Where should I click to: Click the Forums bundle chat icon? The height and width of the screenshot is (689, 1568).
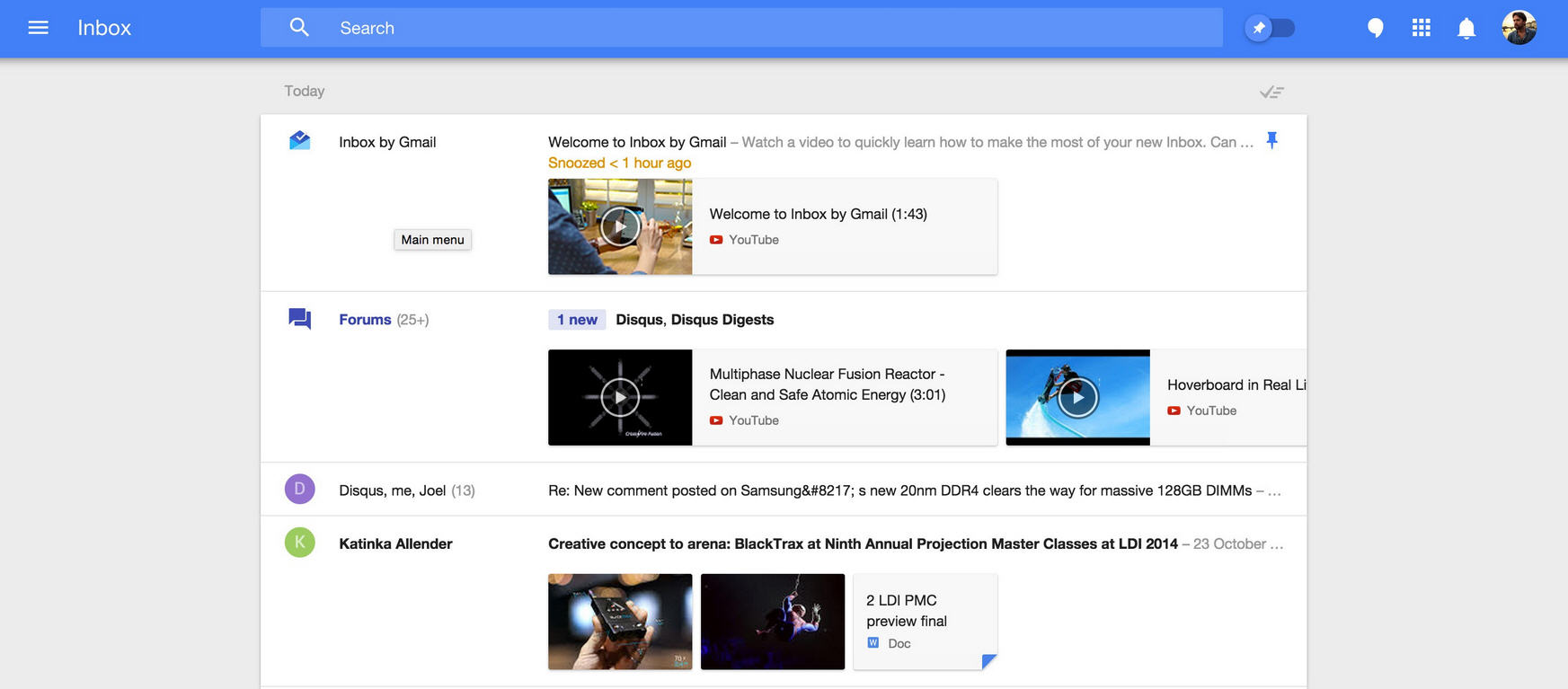[299, 319]
